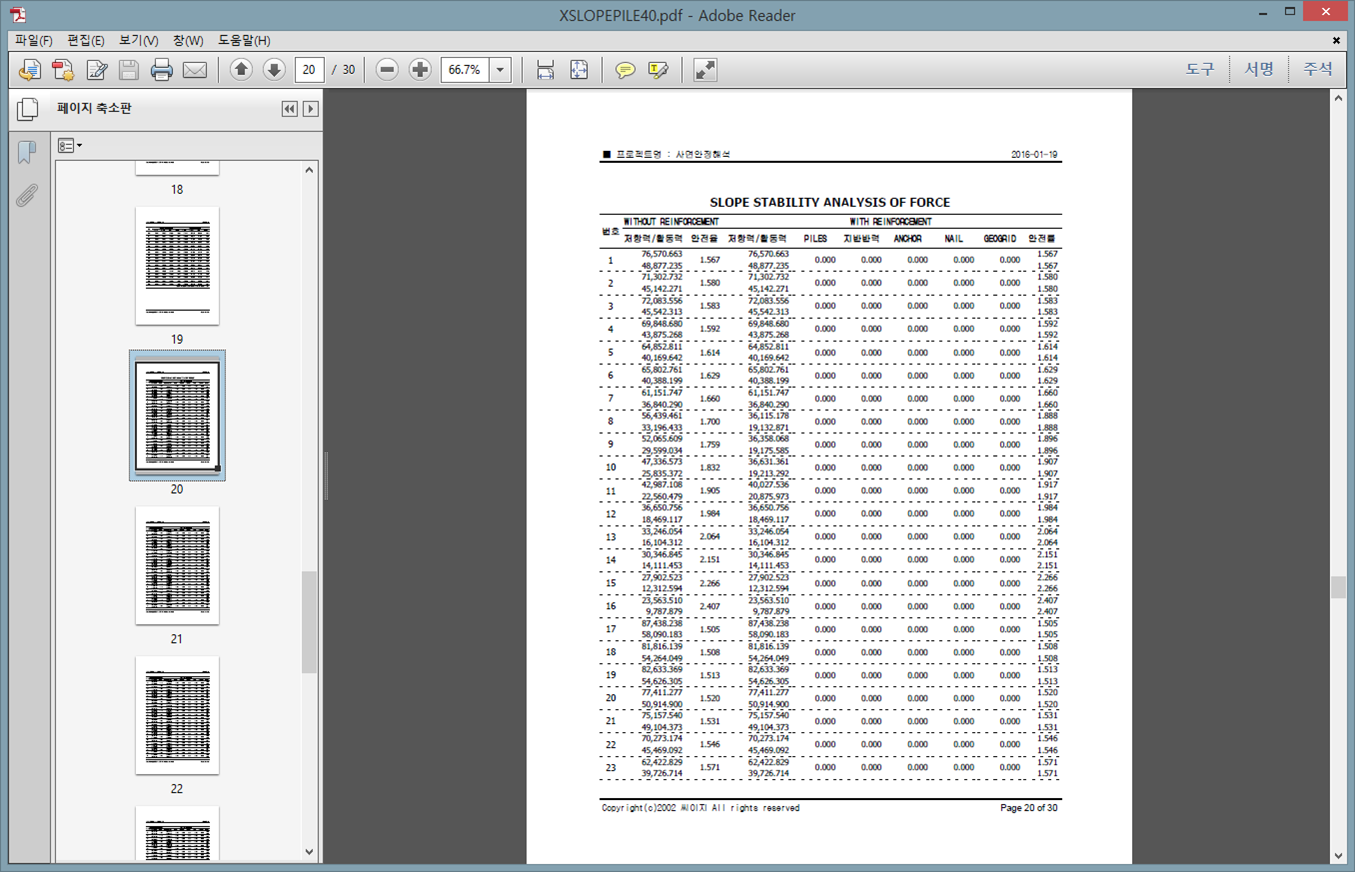Viewport: 1355px width, 872px height.
Task: Click the thumbnail pane scrollbar thumb
Action: [x=309, y=622]
